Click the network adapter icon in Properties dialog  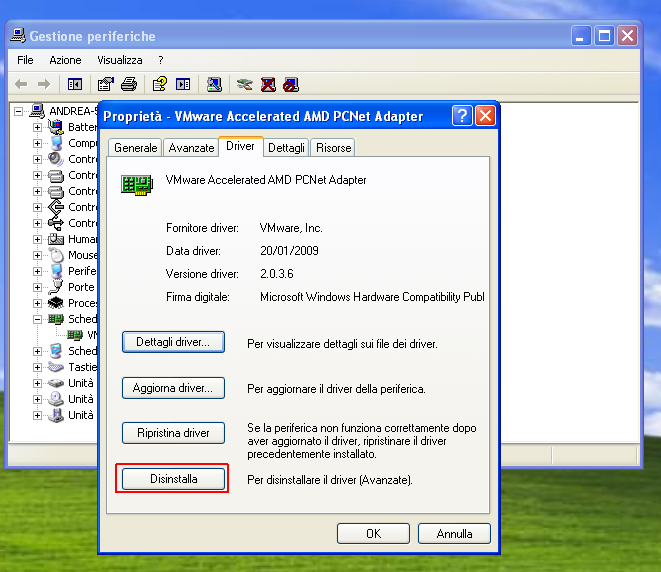(137, 185)
